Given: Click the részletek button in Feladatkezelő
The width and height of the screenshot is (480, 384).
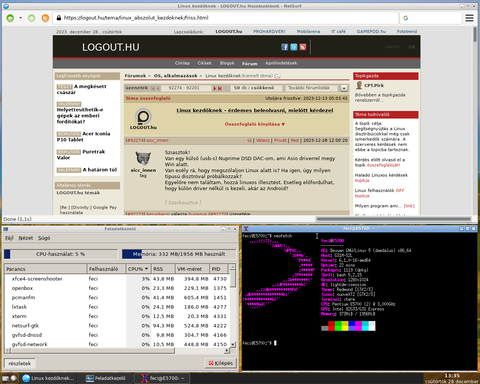Looking at the screenshot, I should pos(20,363).
